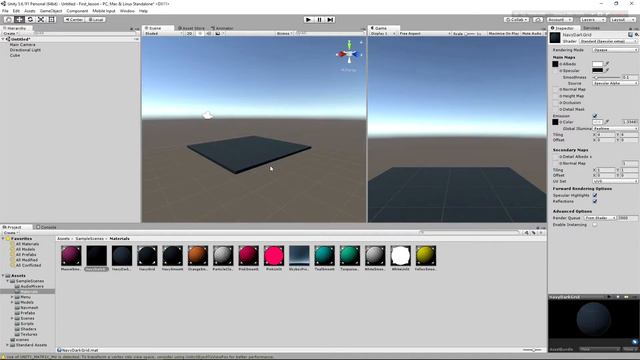Click the Play button
Screen dimensions: 640x360
(x=309, y=19)
